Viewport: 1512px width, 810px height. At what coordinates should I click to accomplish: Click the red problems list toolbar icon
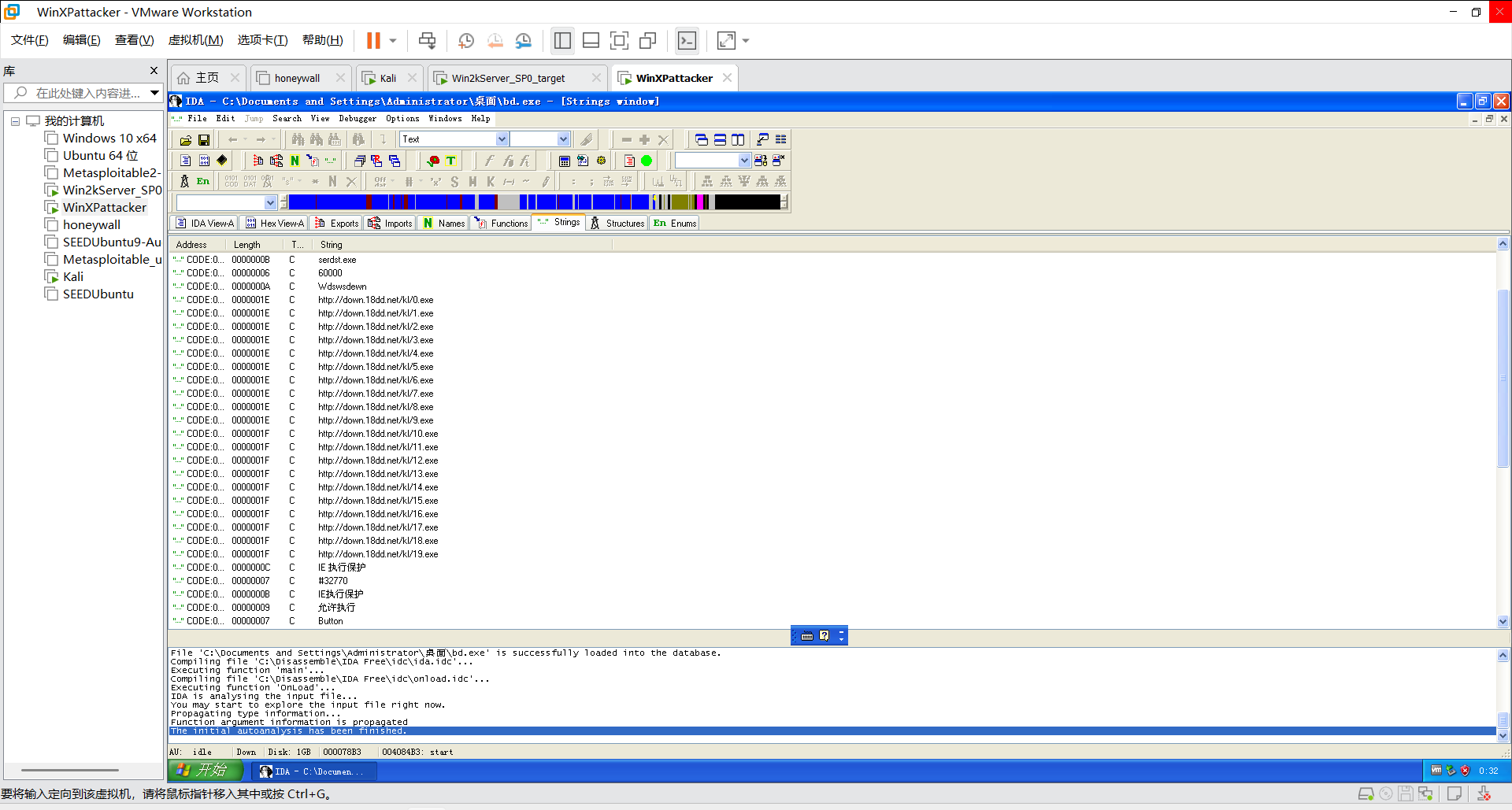click(x=628, y=161)
